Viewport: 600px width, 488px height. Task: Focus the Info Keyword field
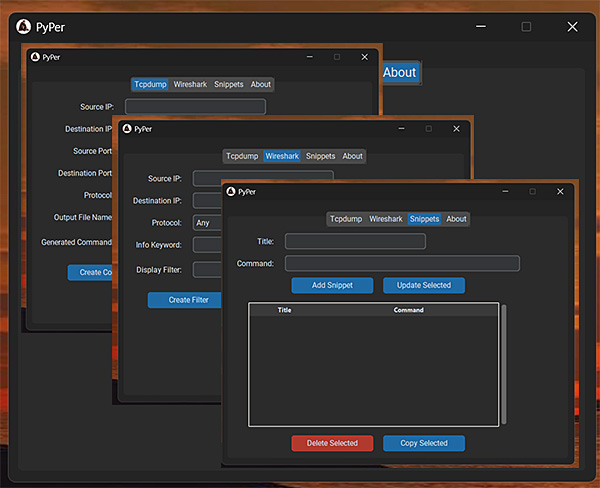(207, 245)
